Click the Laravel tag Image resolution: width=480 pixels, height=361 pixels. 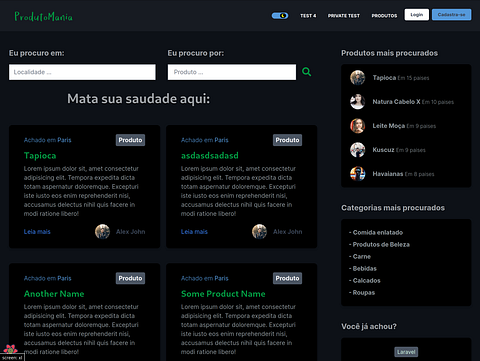click(x=406, y=352)
